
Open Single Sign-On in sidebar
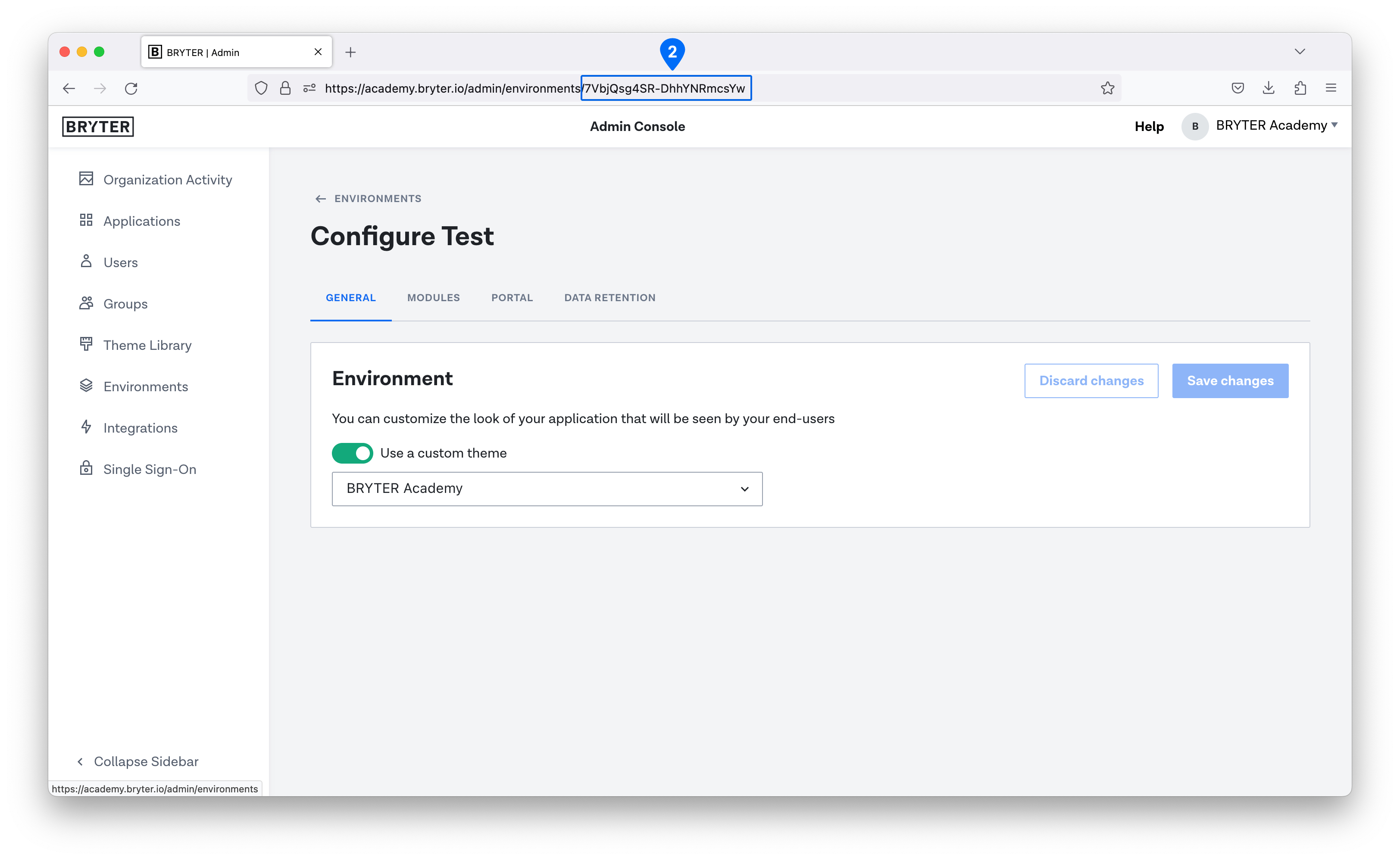point(150,469)
